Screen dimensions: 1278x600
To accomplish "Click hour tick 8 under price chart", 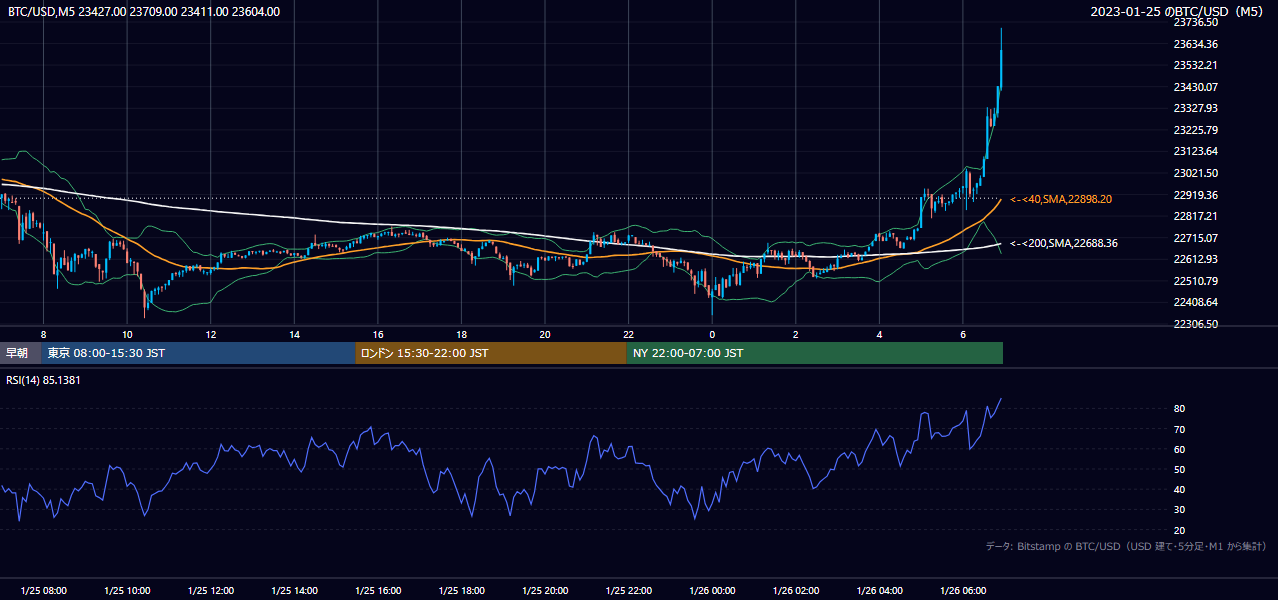I will pos(43,334).
